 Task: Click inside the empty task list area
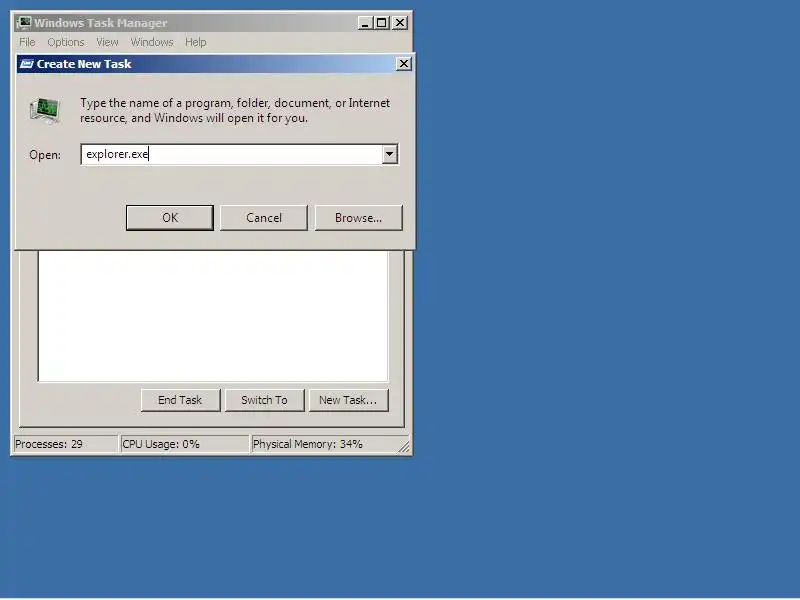pyautogui.click(x=213, y=315)
